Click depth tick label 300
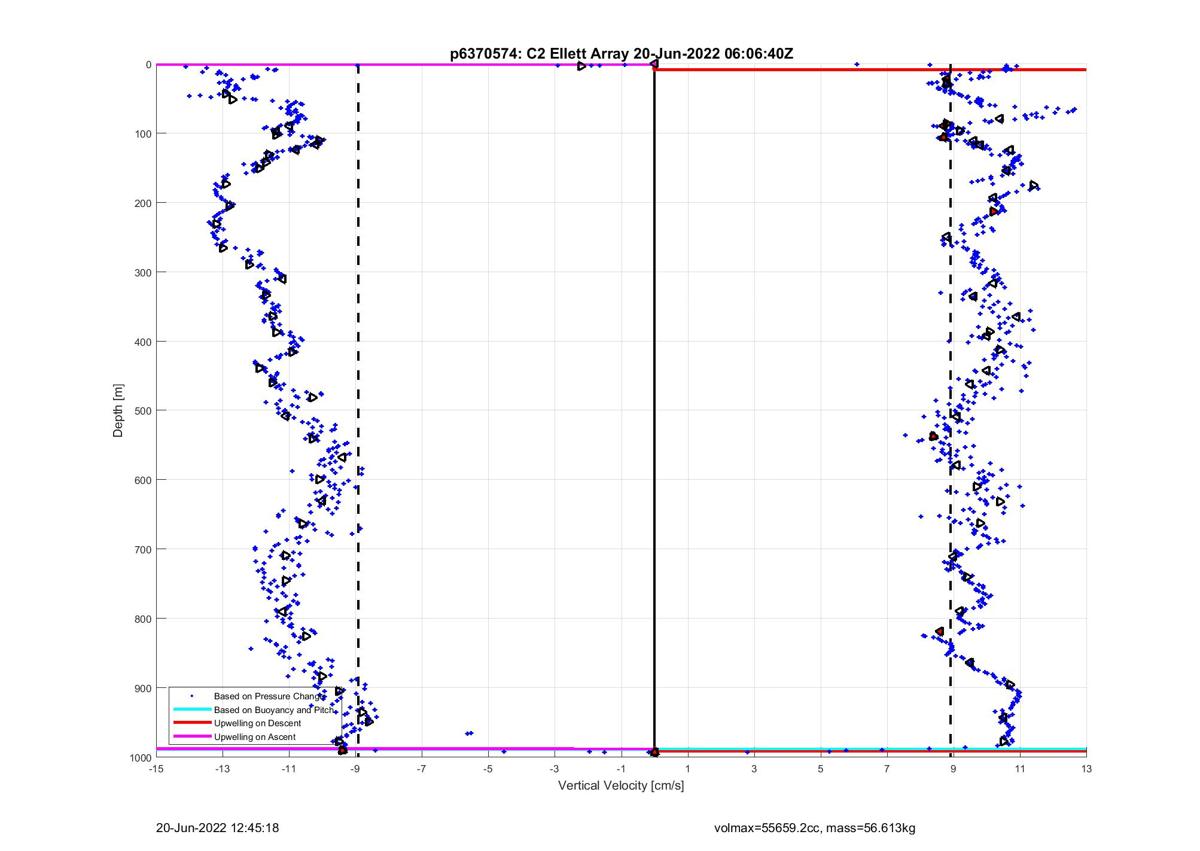 [142, 272]
